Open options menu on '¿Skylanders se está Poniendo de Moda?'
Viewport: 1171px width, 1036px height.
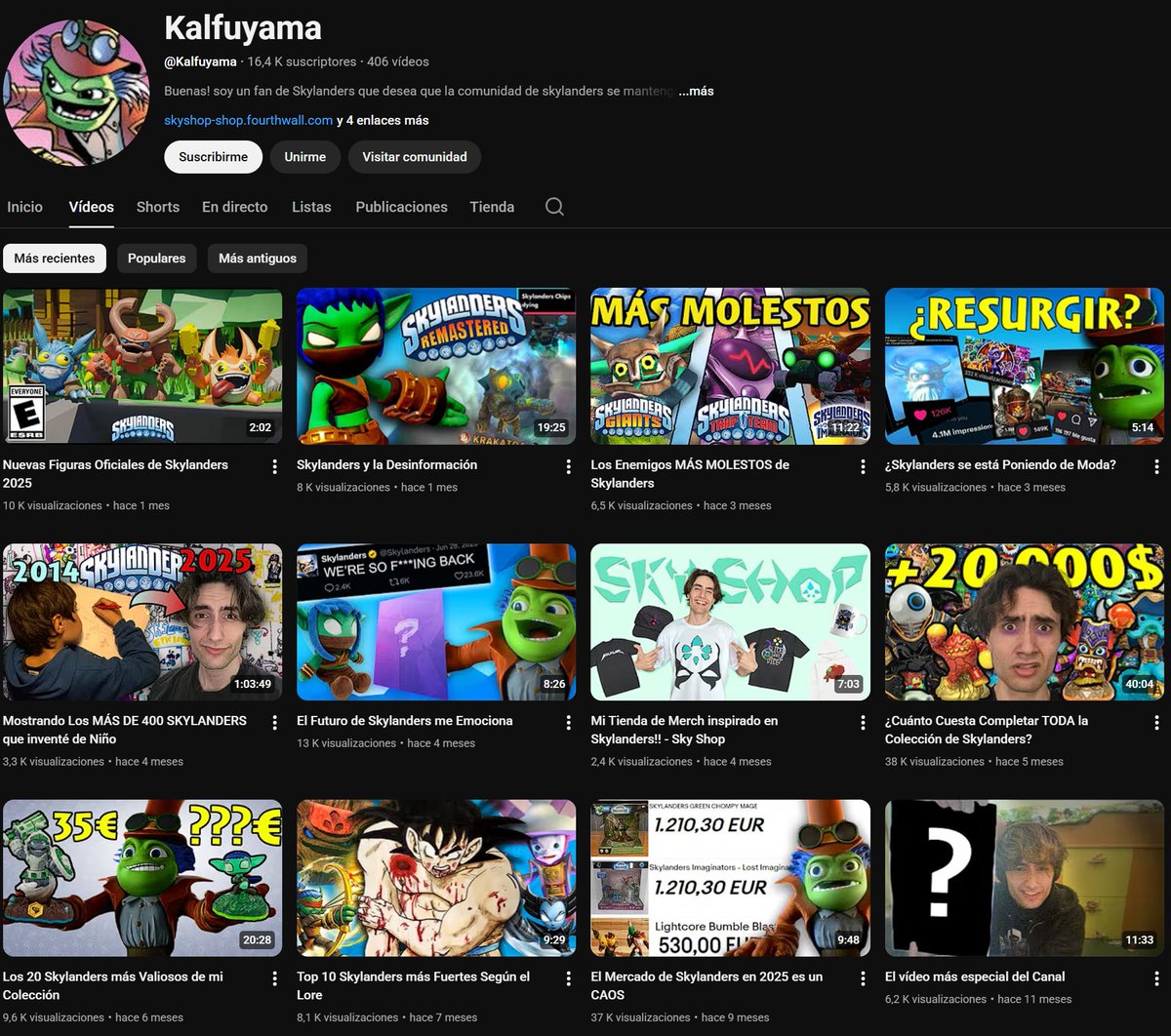point(1155,466)
